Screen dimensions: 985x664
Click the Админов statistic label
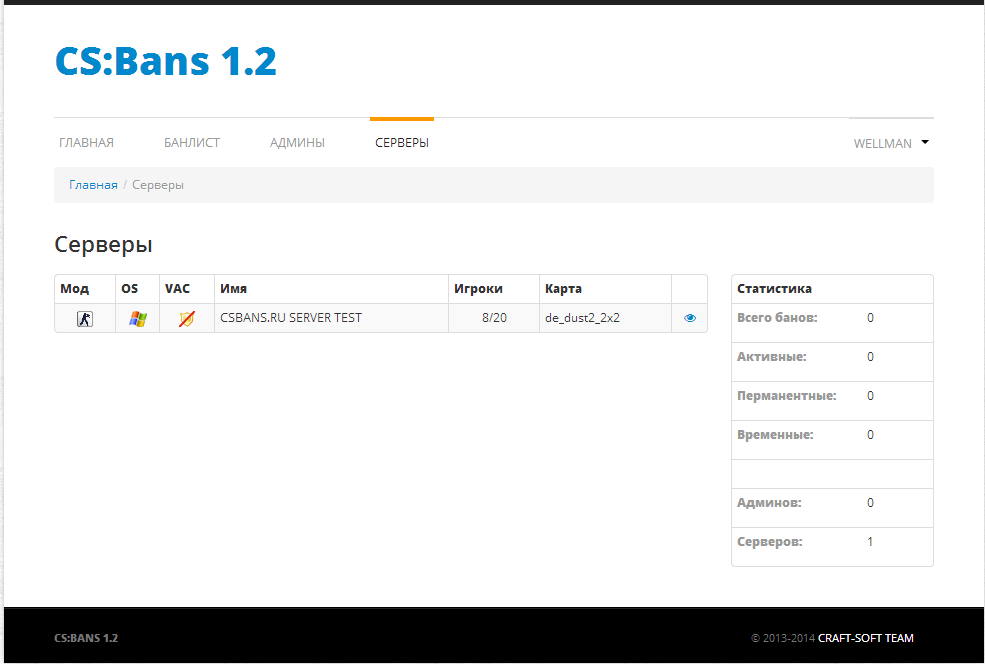pyautogui.click(x=769, y=503)
